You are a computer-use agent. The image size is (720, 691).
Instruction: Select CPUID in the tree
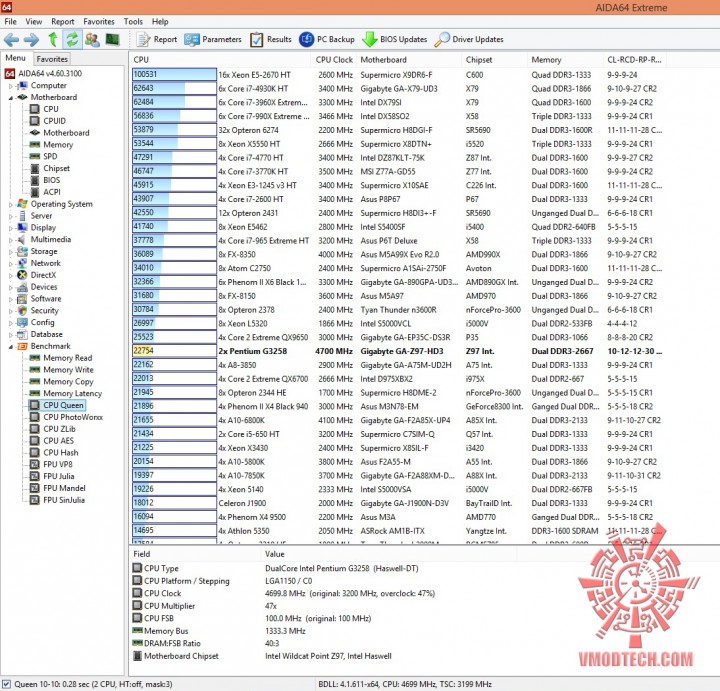[48, 121]
